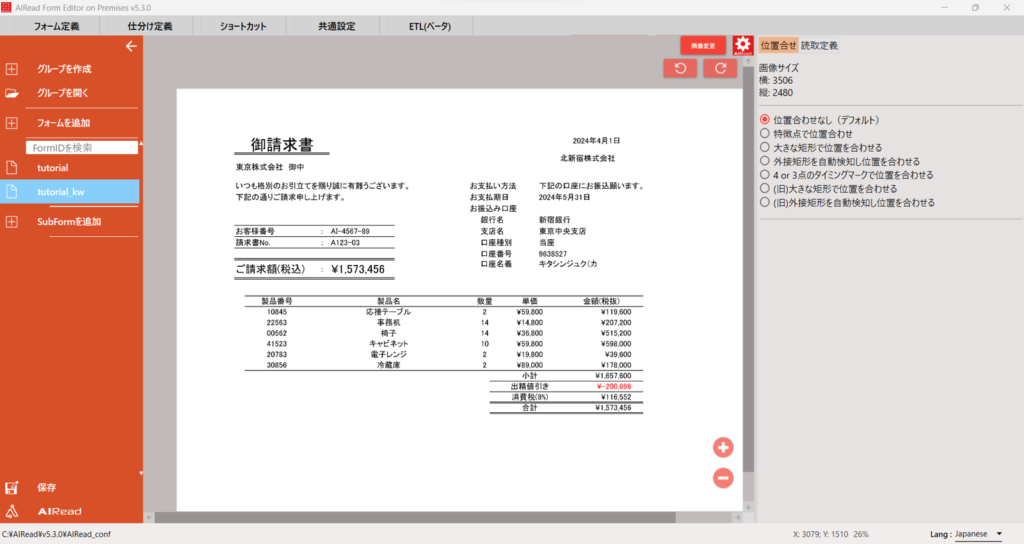Choose 大きな矩形で位置を合わせる radio option

[765, 147]
